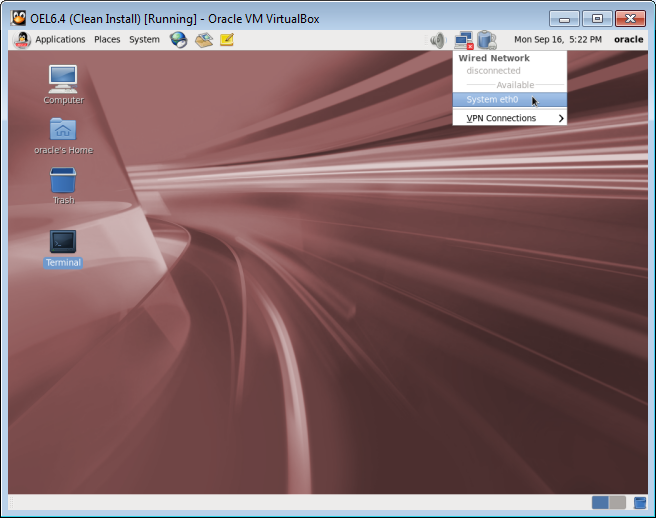
Task: Expand the VPN Connections submenu
Action: click(510, 118)
